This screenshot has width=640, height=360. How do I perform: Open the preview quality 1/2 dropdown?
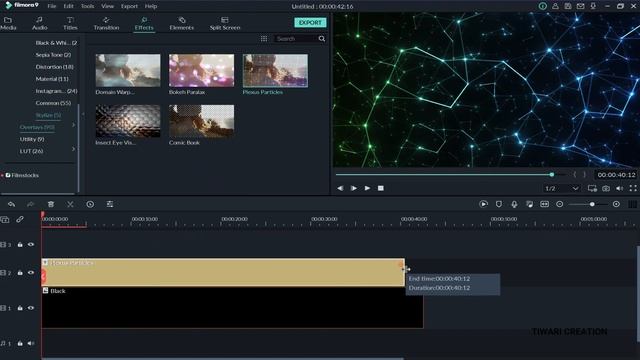[562, 188]
